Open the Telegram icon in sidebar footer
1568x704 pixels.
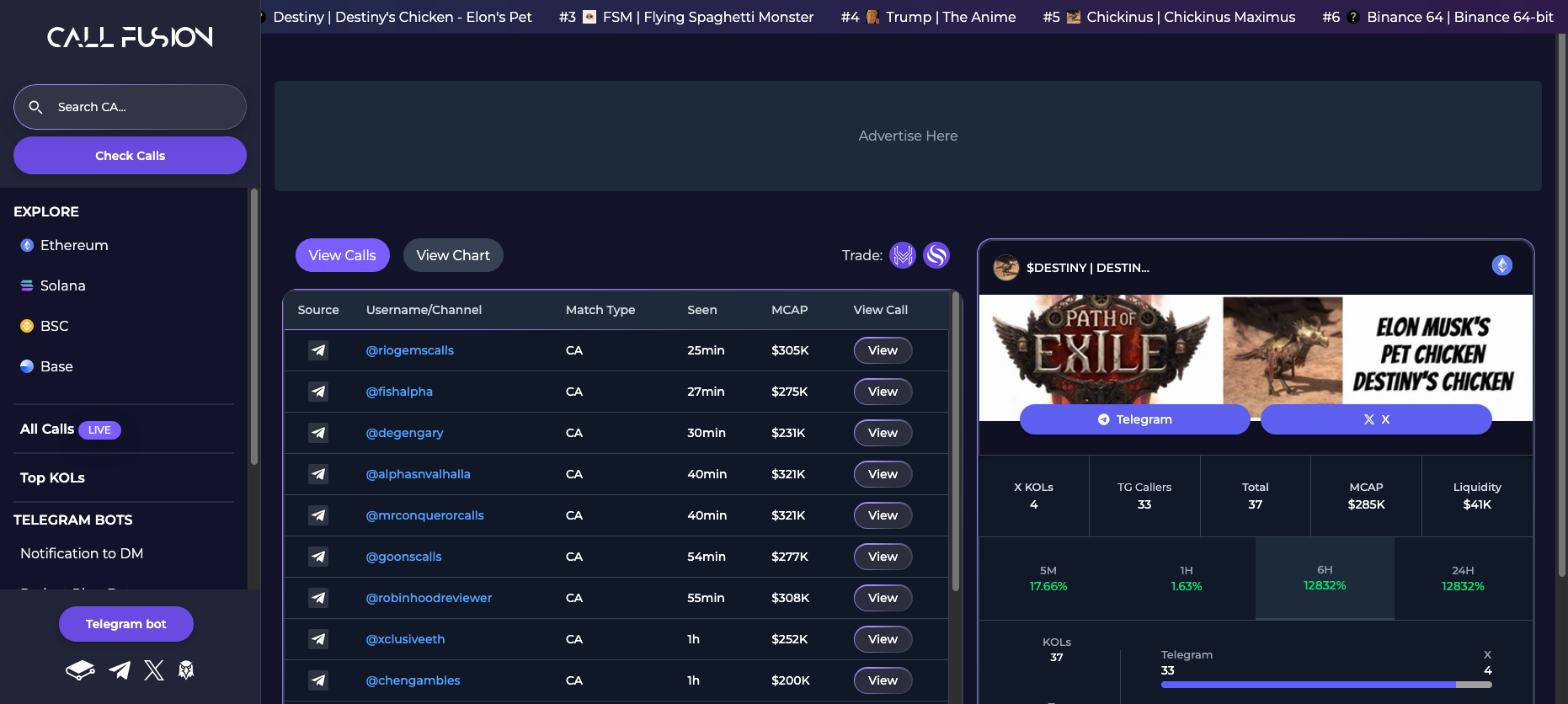(120, 670)
